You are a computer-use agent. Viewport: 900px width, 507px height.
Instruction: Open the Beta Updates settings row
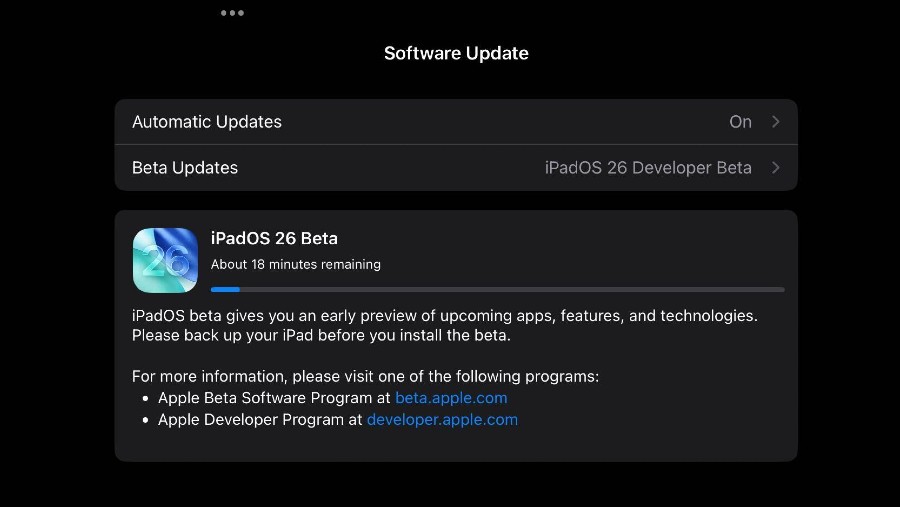tap(456, 168)
